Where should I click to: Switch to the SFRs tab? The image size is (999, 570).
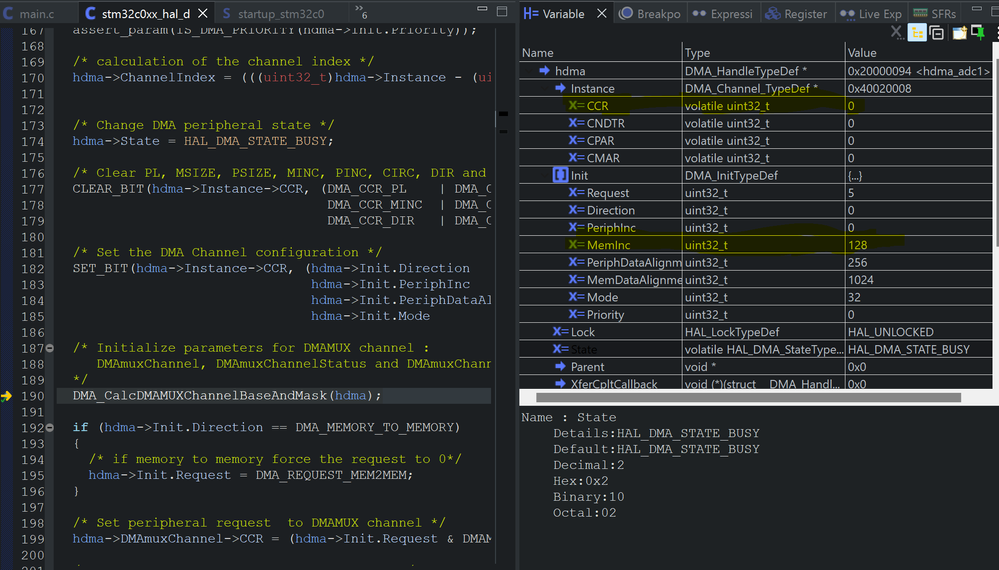(935, 13)
